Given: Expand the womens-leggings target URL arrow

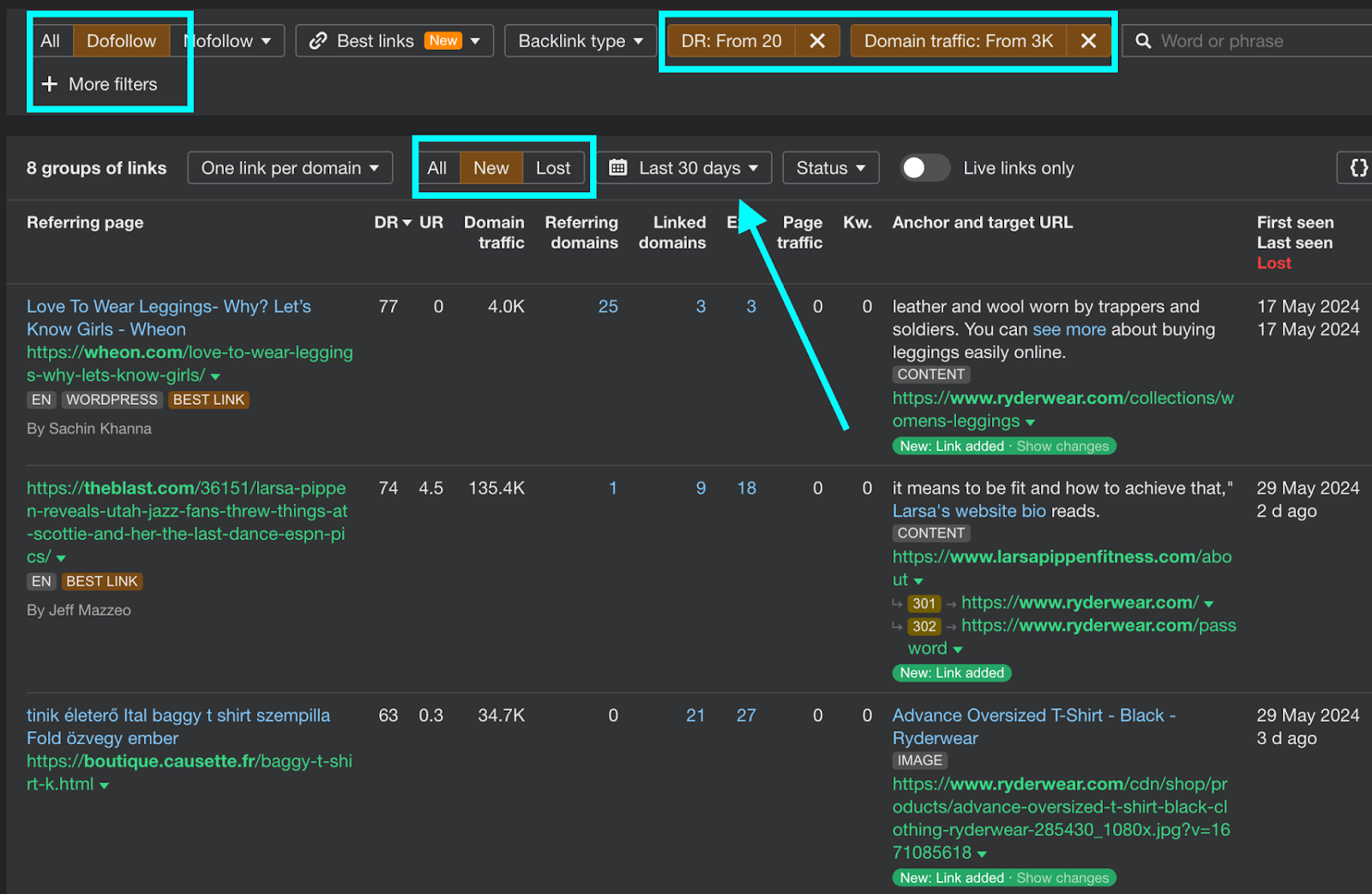Looking at the screenshot, I should [x=1030, y=423].
